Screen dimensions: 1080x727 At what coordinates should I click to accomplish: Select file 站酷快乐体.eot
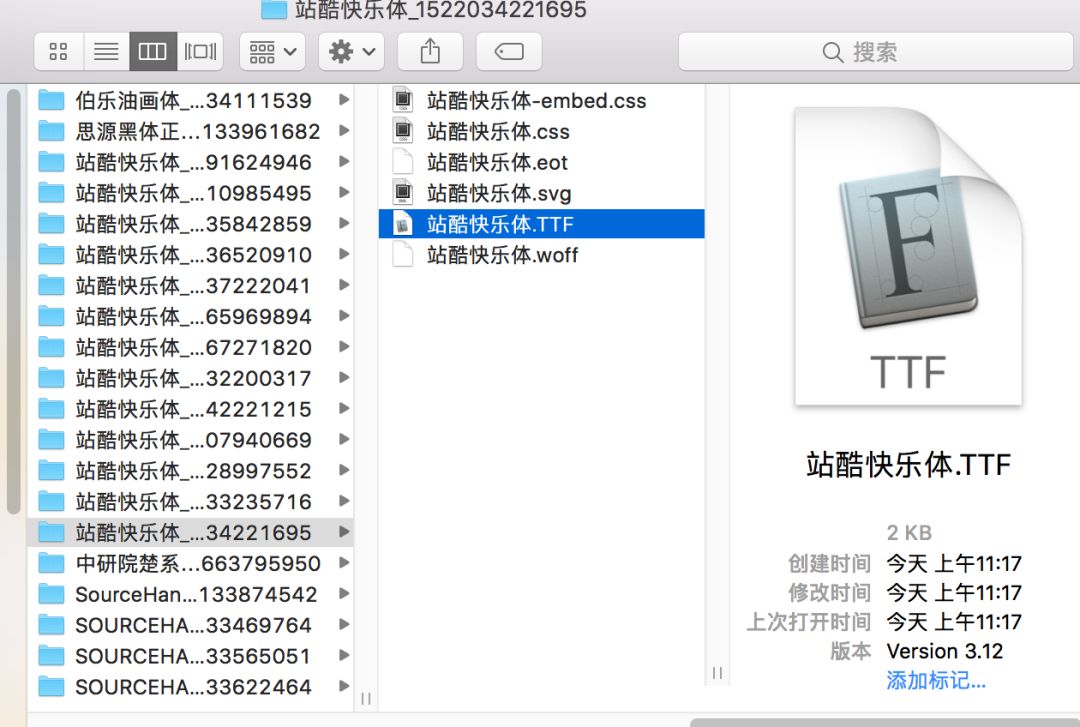coord(541,162)
